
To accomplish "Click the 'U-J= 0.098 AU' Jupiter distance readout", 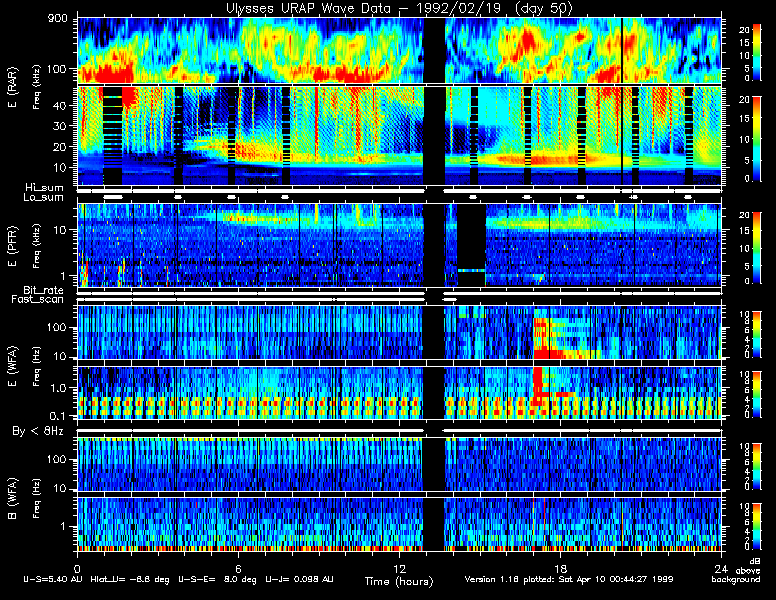I will (299, 579).
